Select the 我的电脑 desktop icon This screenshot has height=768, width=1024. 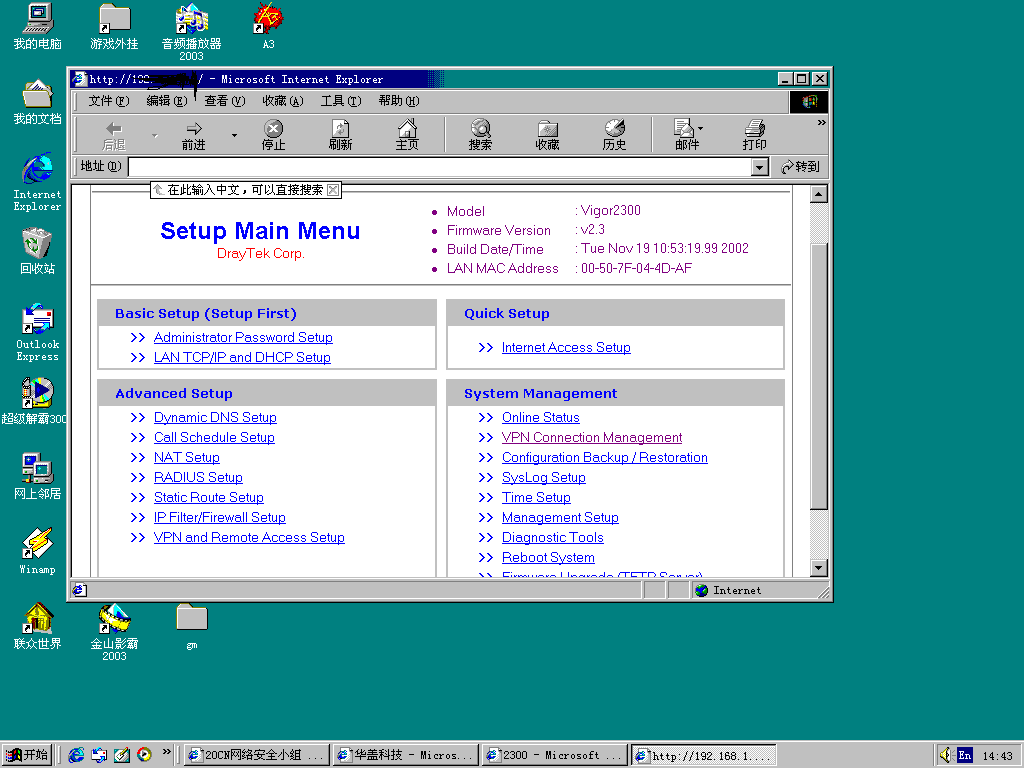37,27
